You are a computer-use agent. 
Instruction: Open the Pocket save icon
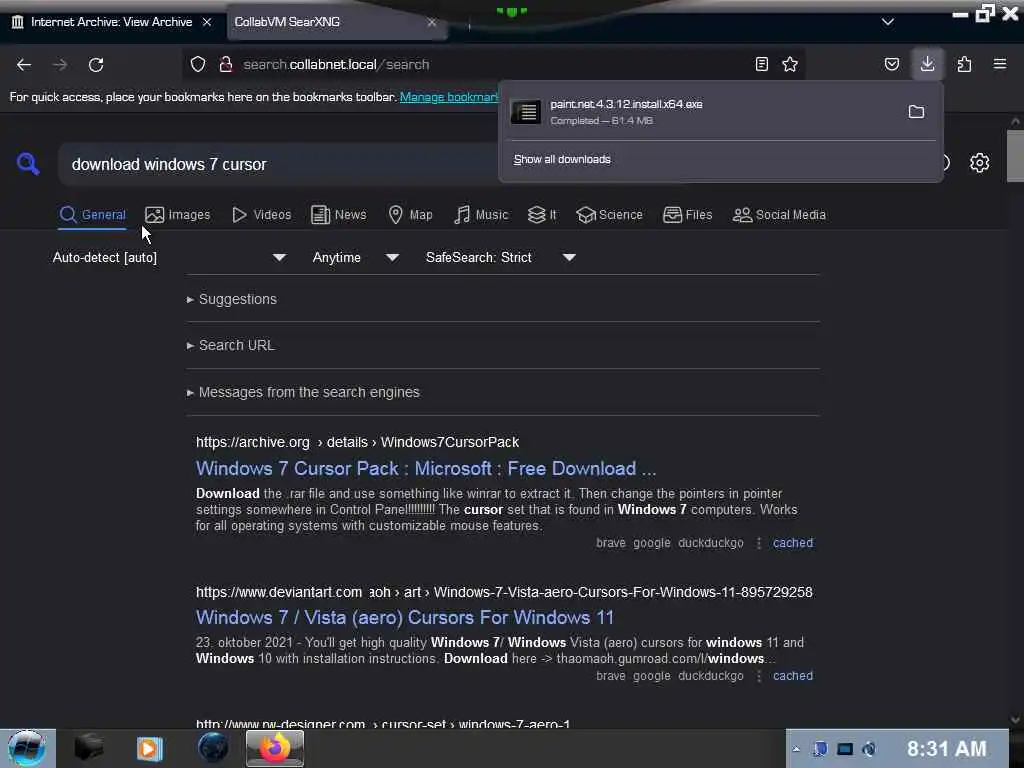891,64
